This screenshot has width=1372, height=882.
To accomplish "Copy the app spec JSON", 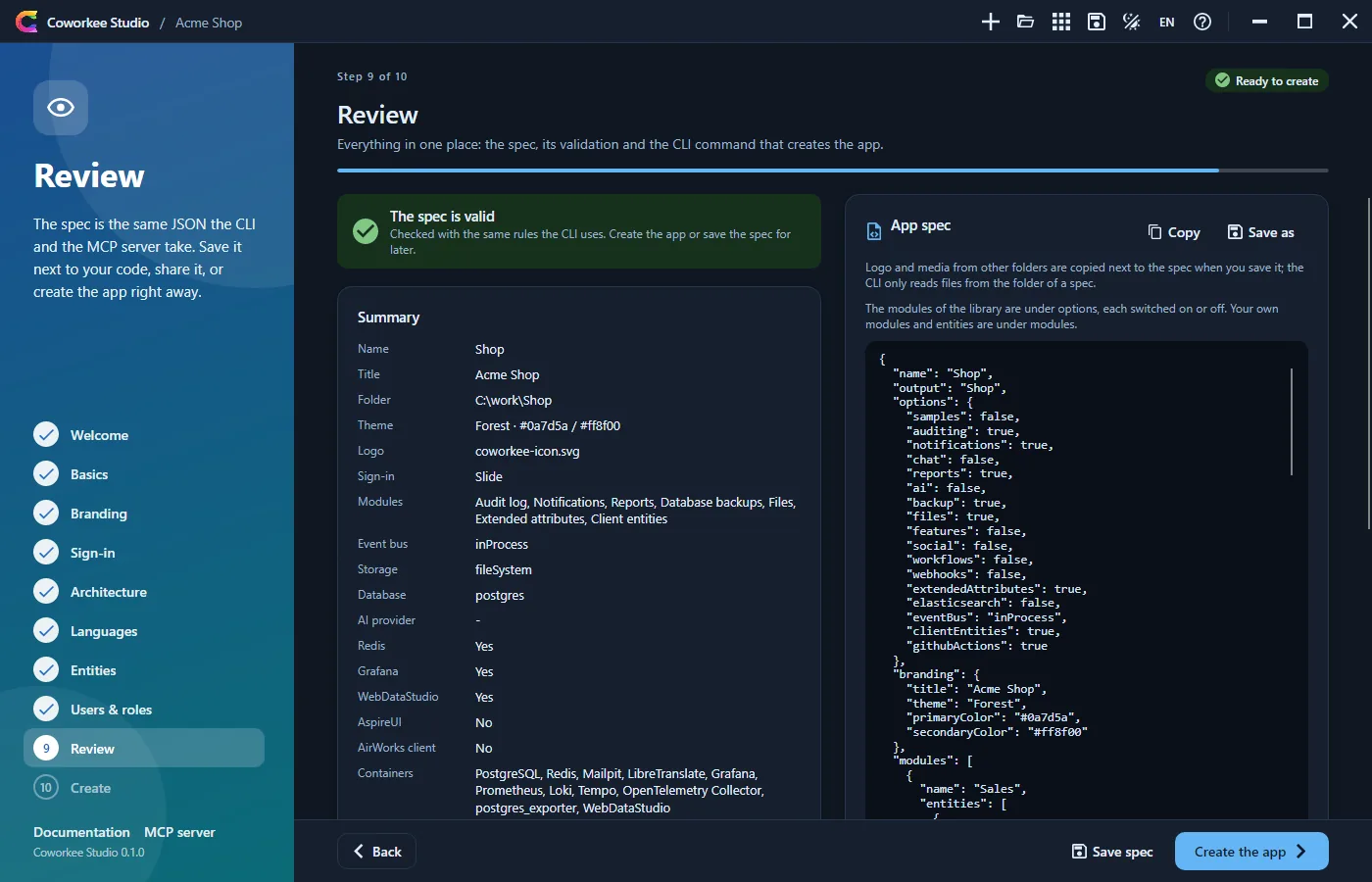I will pos(1174,232).
